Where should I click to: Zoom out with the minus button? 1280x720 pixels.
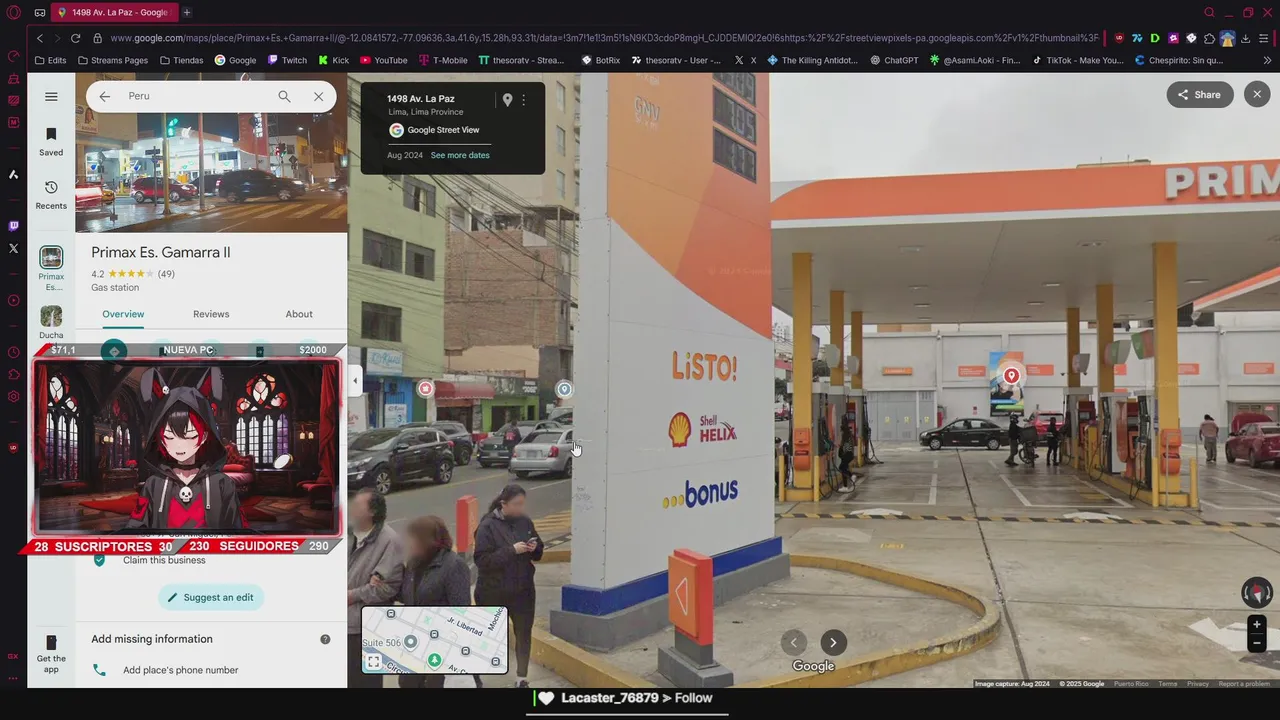pos(1257,644)
